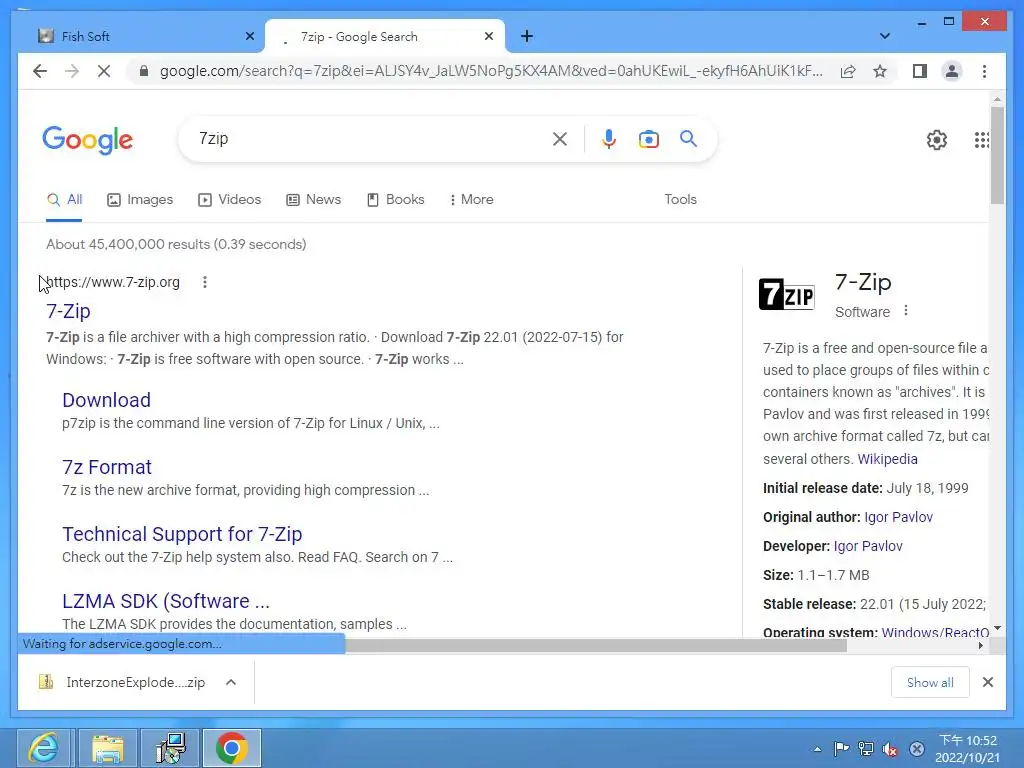Clear the search box with X icon
1024x768 pixels.
click(560, 139)
